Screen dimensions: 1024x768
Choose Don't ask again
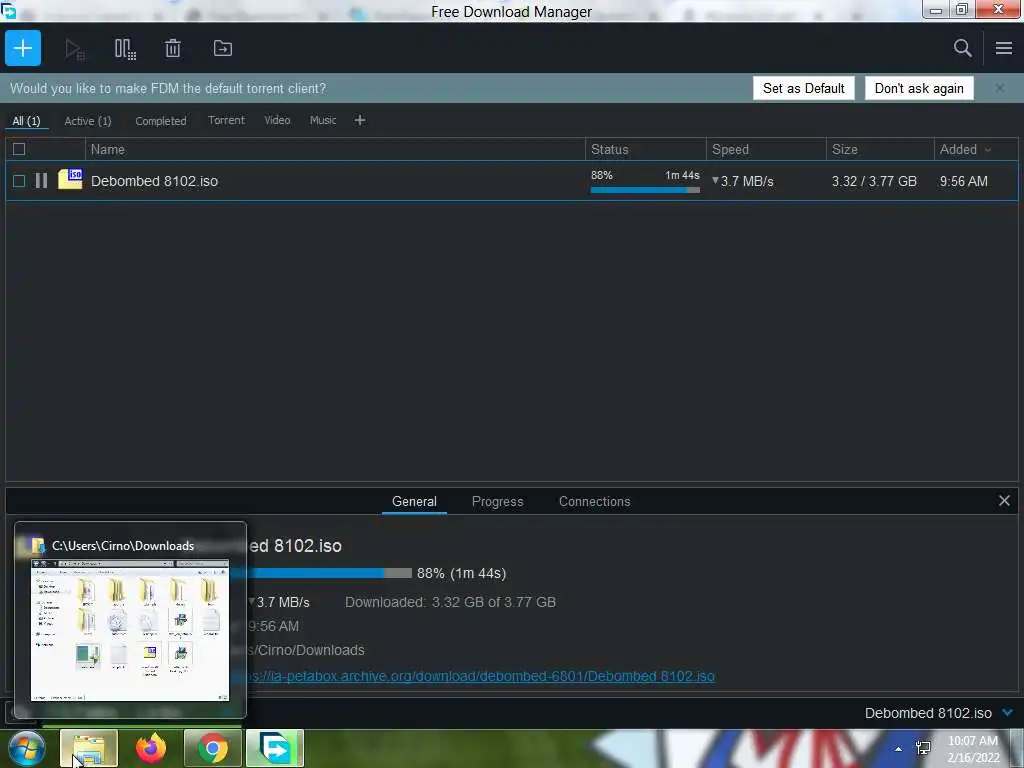tap(919, 88)
